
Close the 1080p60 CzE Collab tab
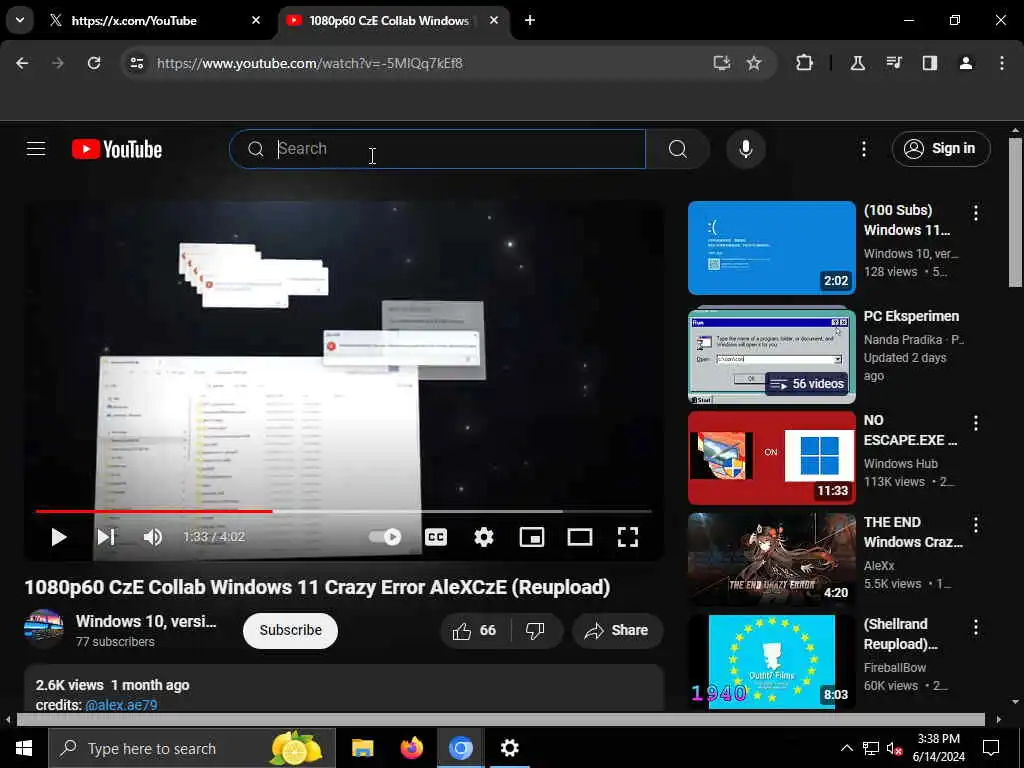tap(494, 20)
